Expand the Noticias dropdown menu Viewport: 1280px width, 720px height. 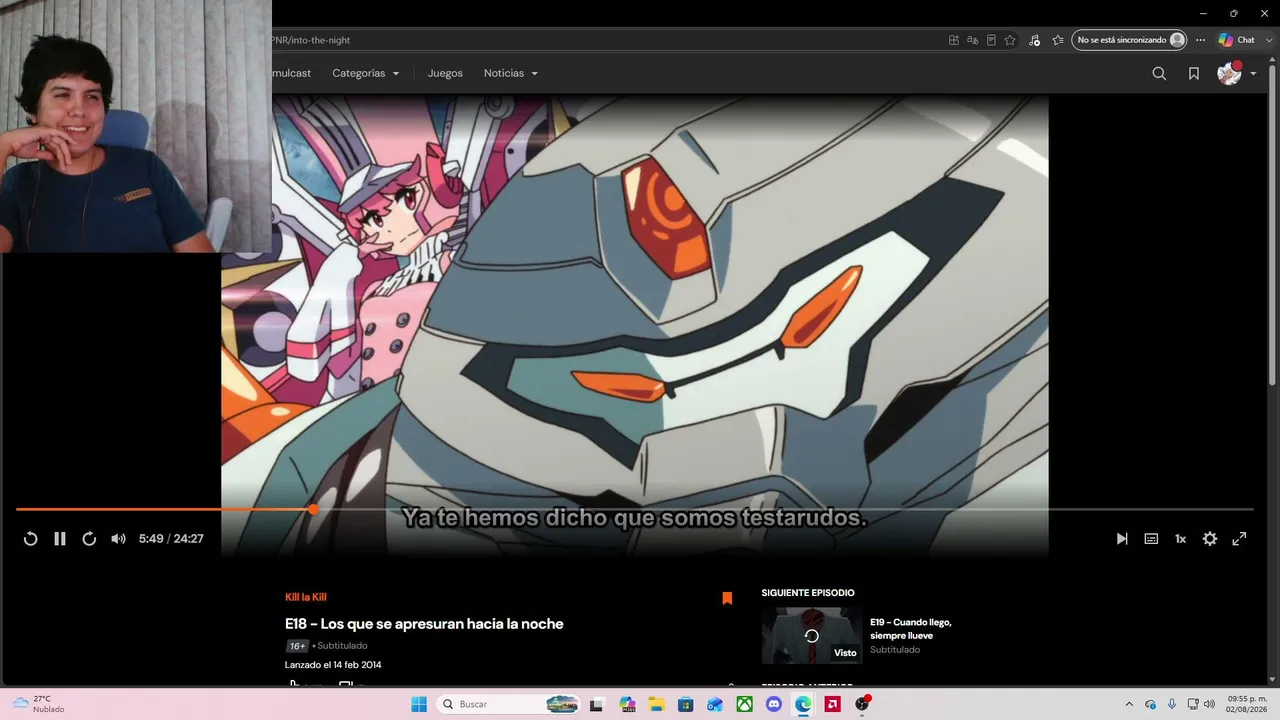511,73
